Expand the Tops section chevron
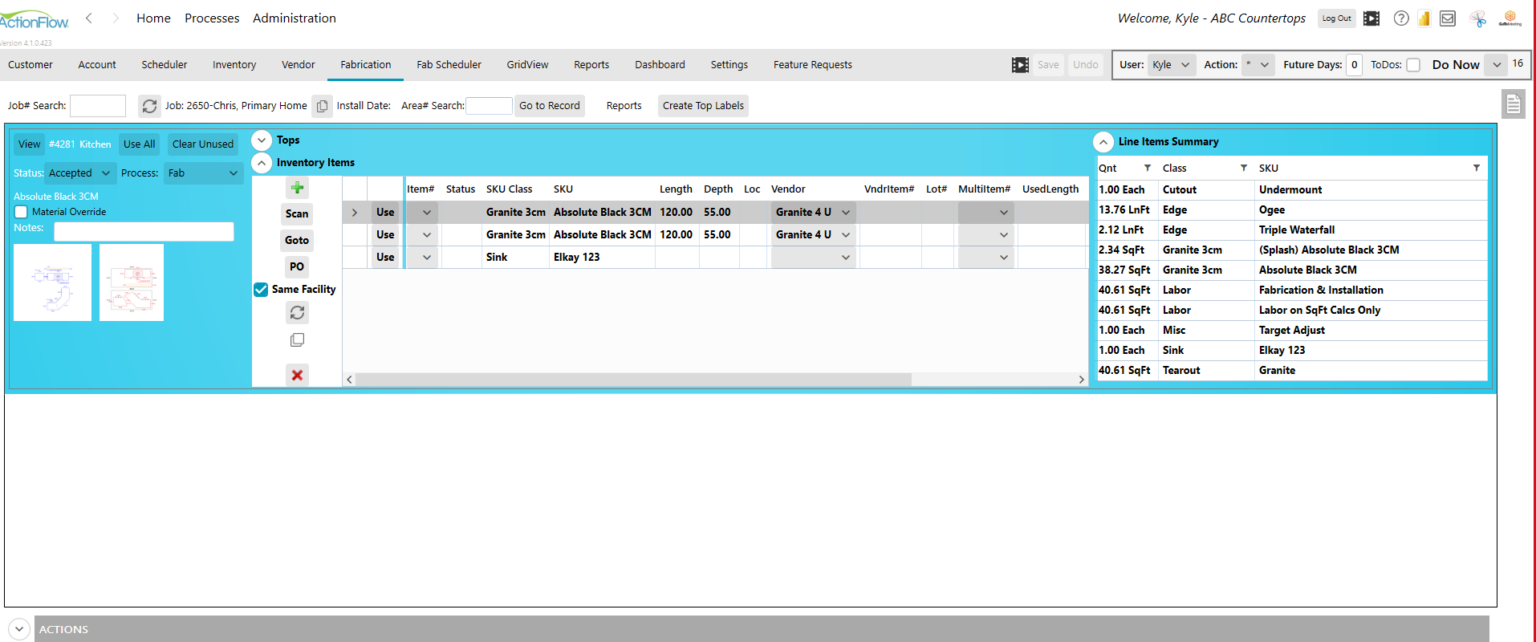The height and width of the screenshot is (642, 1536). (x=261, y=139)
